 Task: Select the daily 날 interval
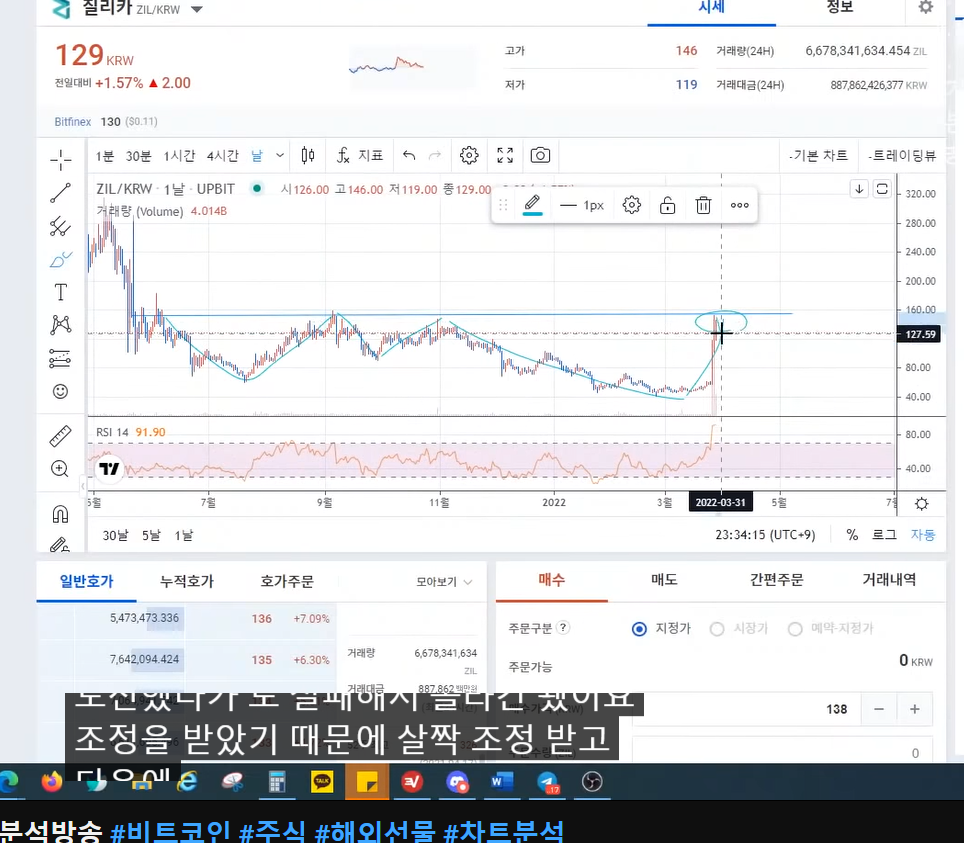(257, 156)
